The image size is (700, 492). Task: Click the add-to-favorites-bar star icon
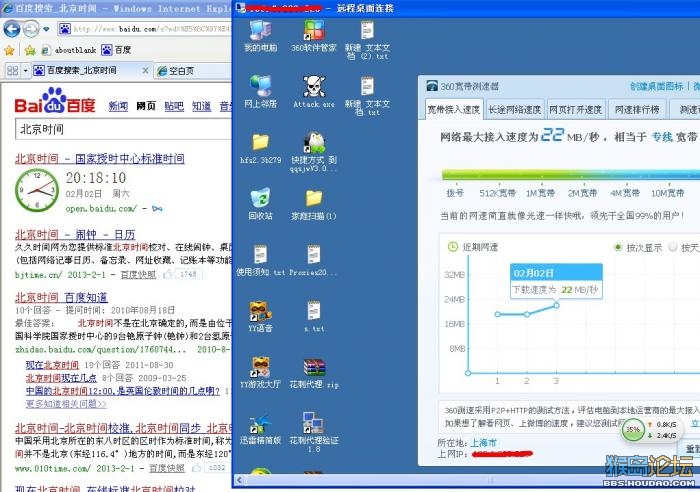click(30, 50)
